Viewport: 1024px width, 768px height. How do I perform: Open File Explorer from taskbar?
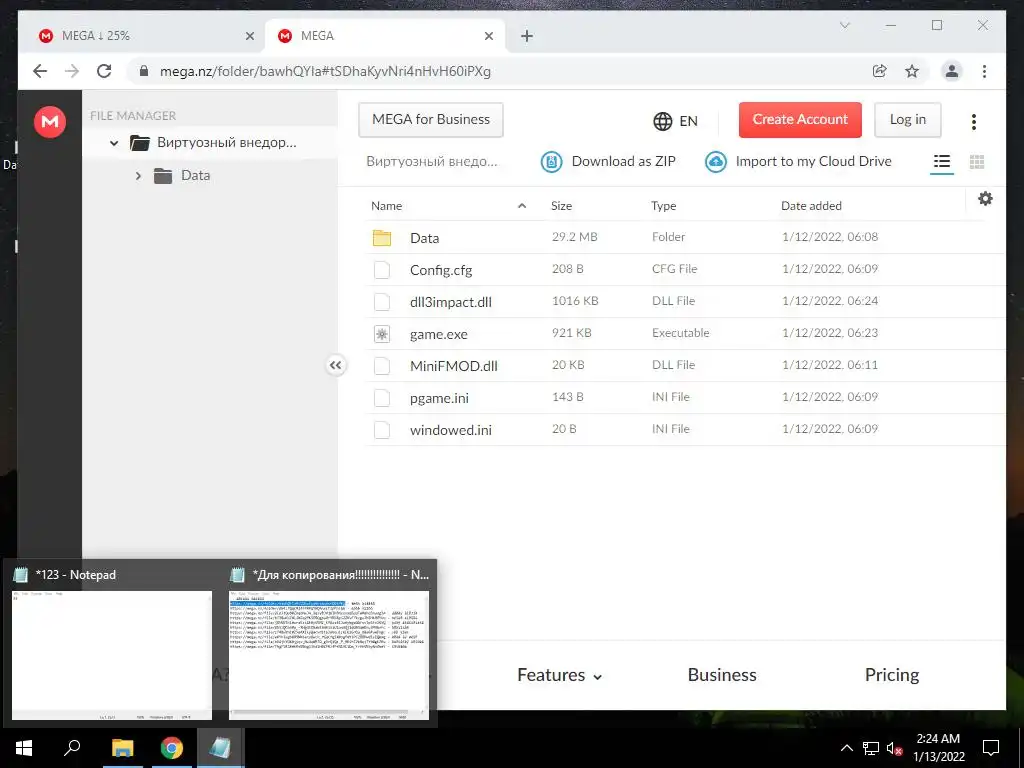pos(122,748)
